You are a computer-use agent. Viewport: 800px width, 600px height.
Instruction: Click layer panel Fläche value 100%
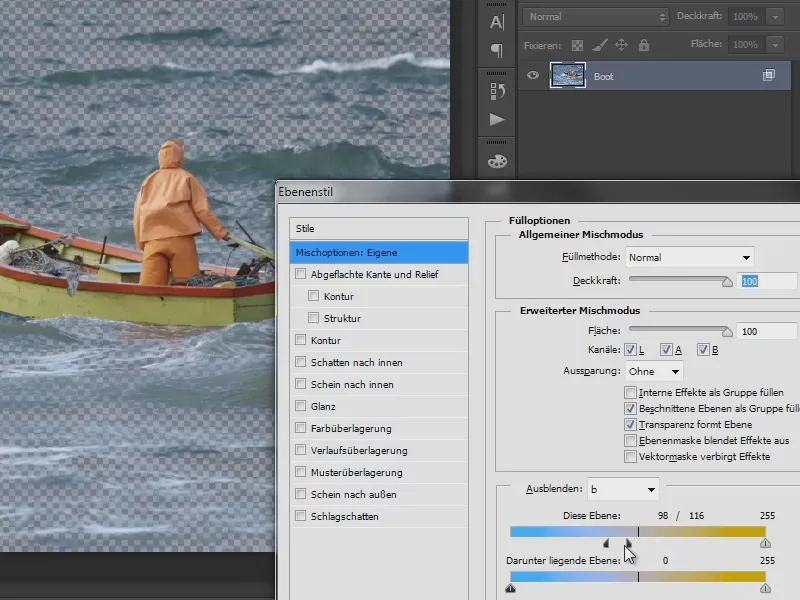(746, 45)
